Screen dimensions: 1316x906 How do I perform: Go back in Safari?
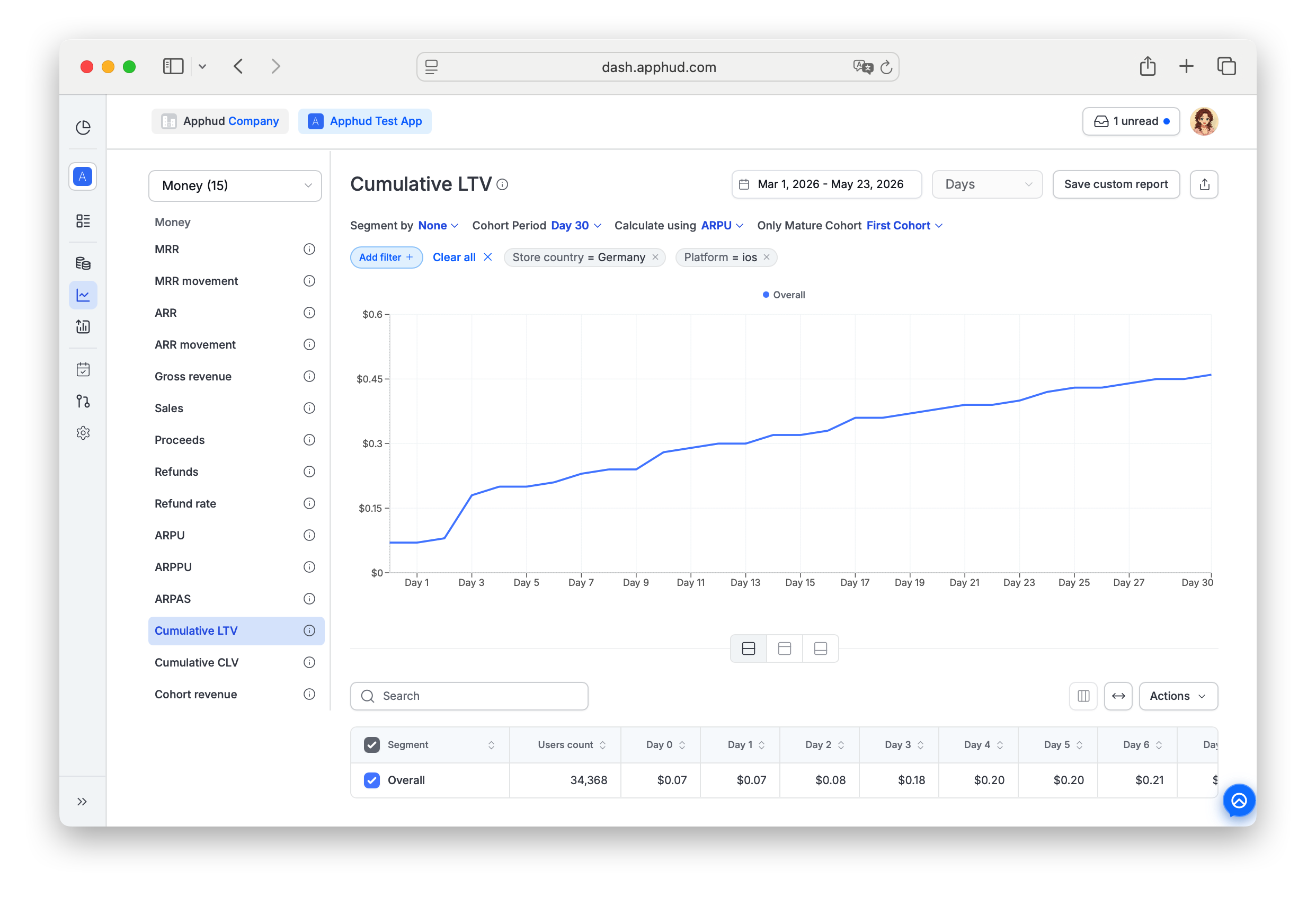[238, 66]
